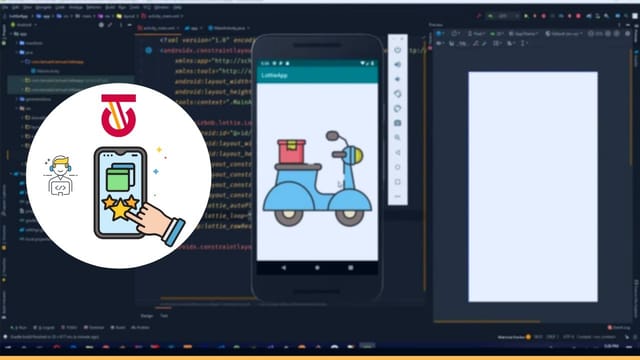Click the emulator toolbar home circle
The width and height of the screenshot is (640, 360).
[398, 167]
